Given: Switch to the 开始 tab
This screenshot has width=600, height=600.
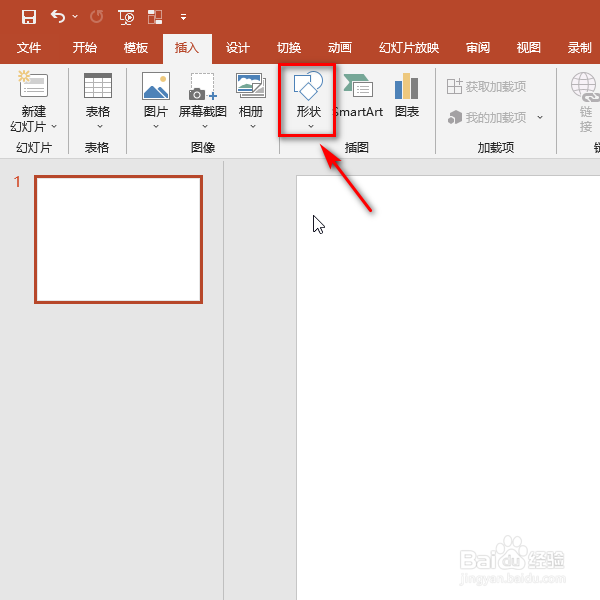Looking at the screenshot, I should click(x=85, y=48).
